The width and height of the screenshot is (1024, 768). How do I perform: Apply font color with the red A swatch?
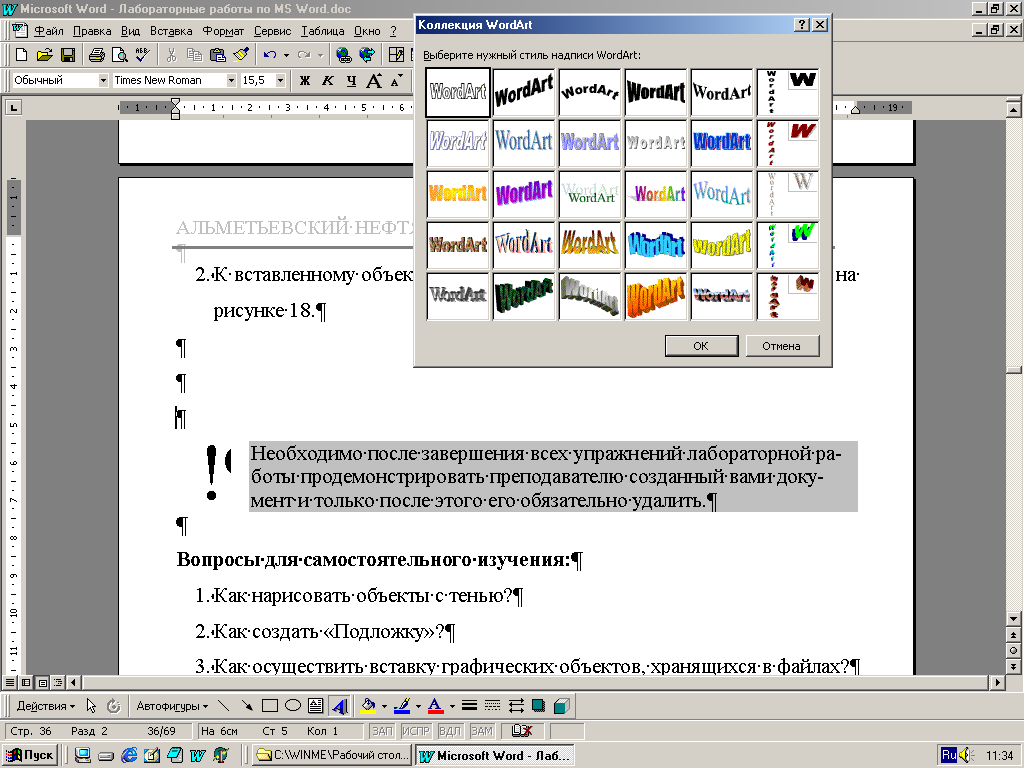[x=436, y=706]
